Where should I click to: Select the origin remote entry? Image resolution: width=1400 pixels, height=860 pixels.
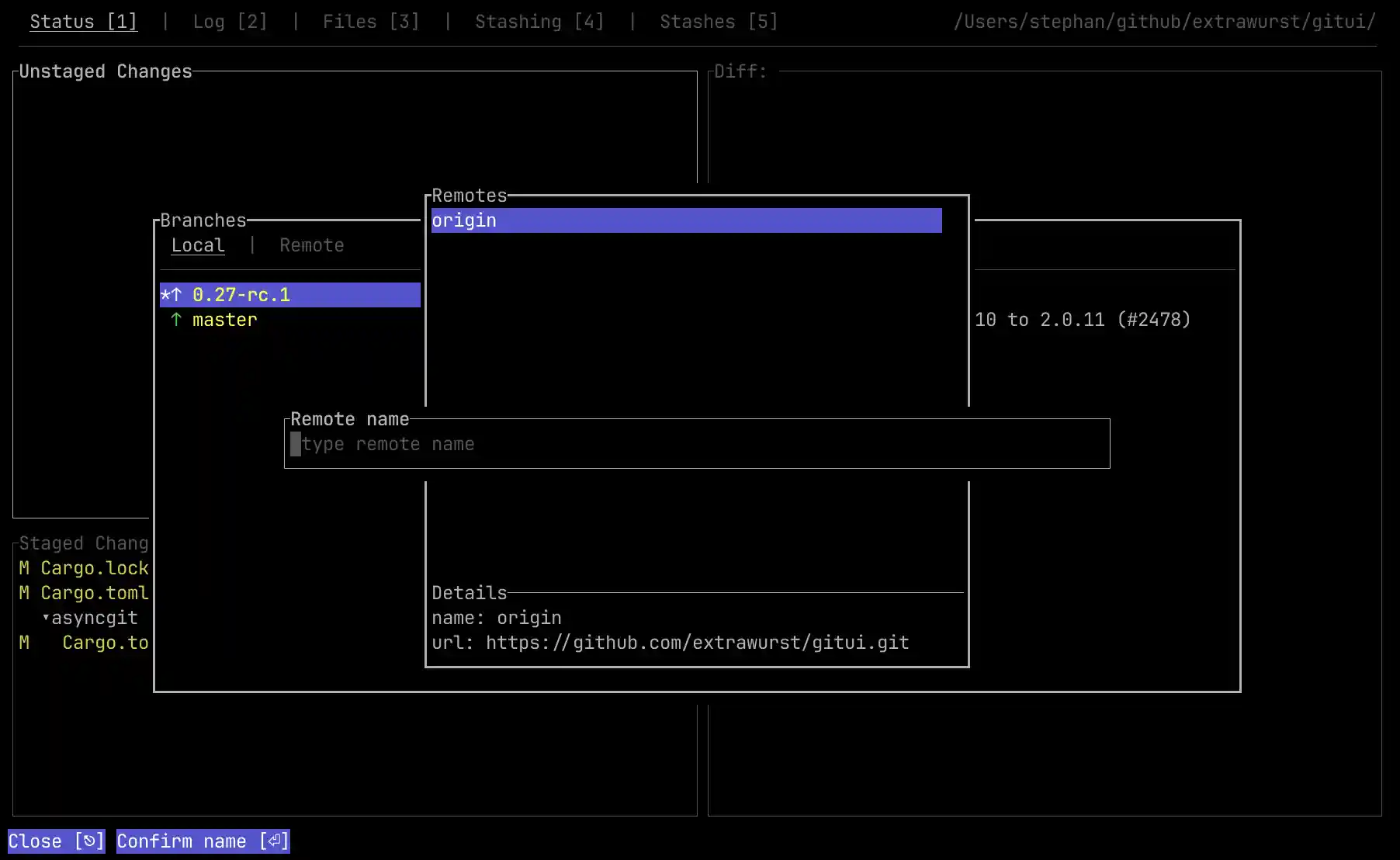[x=686, y=220]
